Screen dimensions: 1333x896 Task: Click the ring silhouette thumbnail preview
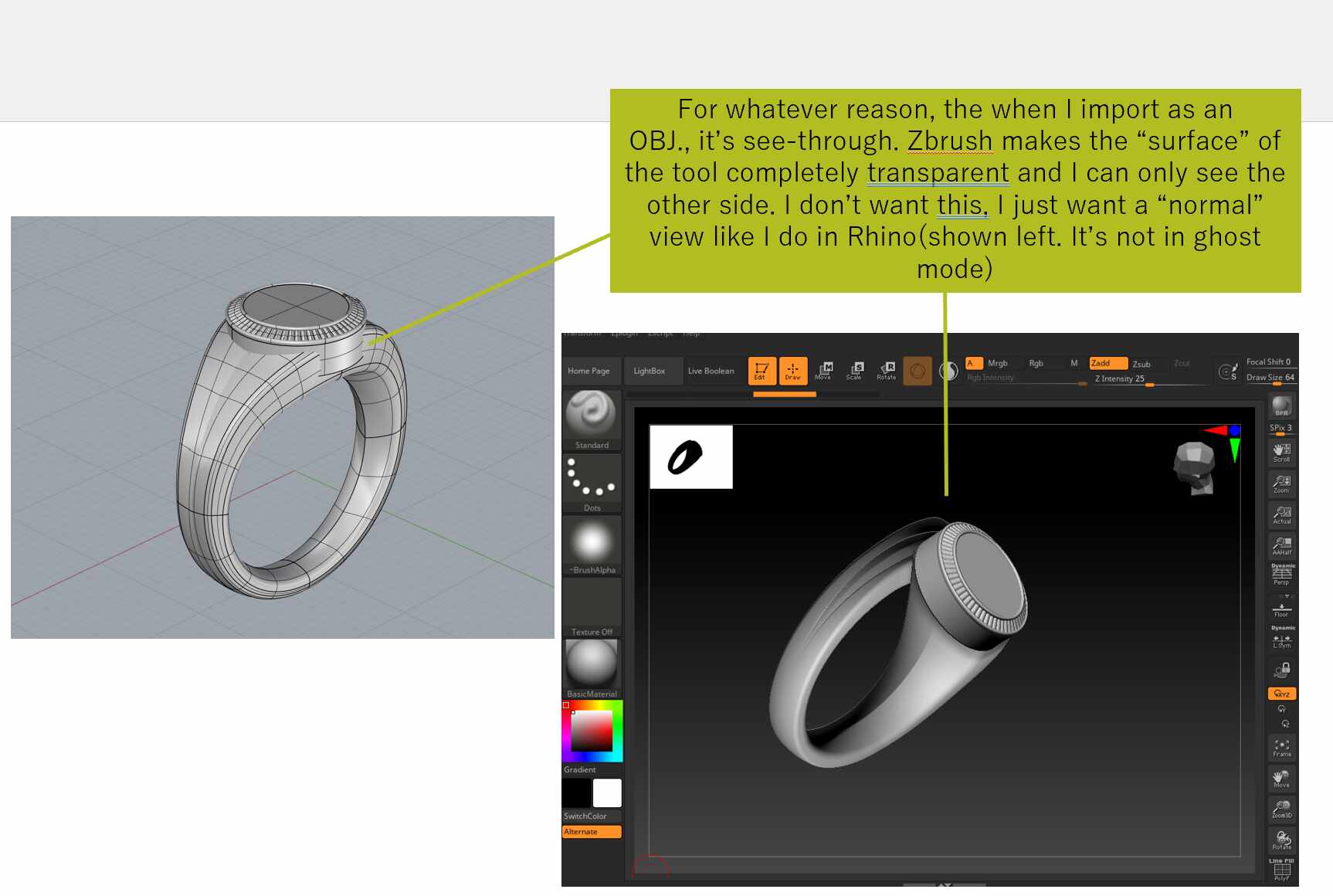[691, 456]
